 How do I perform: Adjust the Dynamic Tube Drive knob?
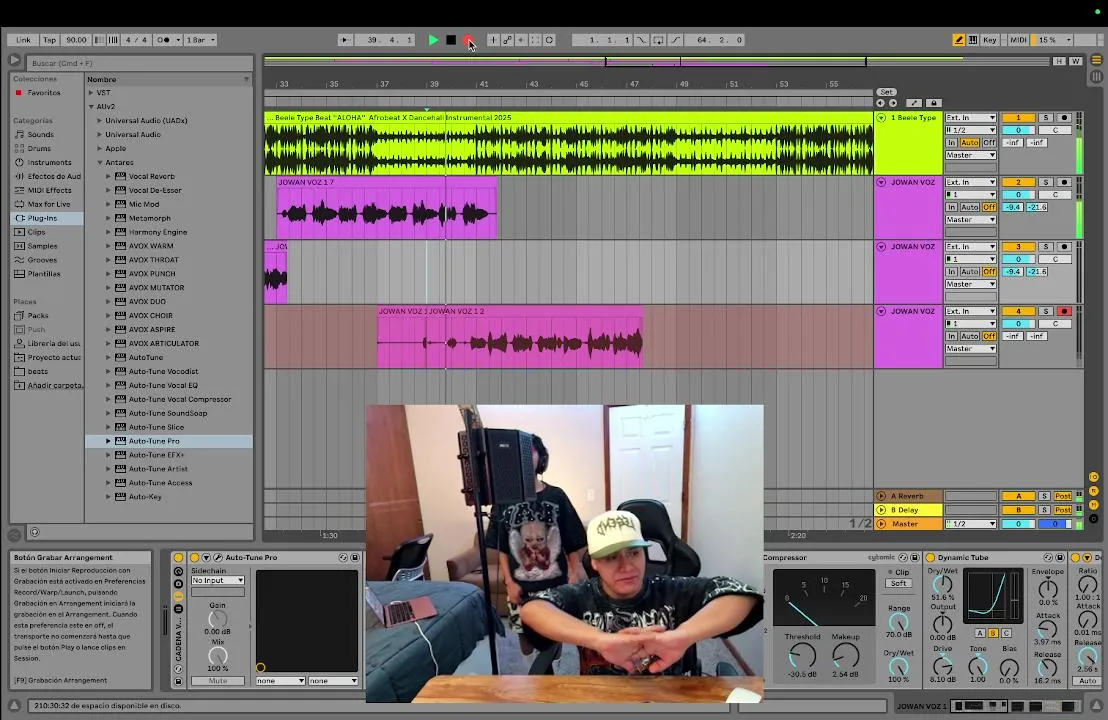(x=942, y=666)
